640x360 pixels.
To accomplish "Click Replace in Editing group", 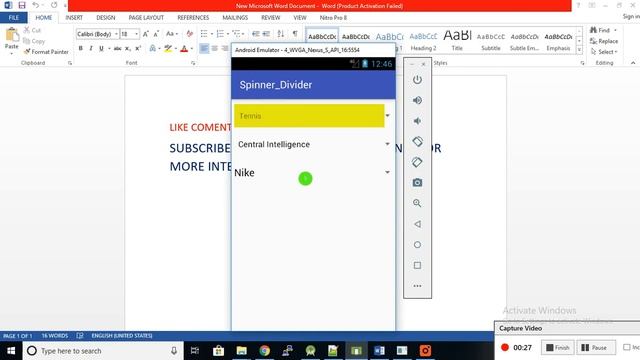I will (604, 41).
